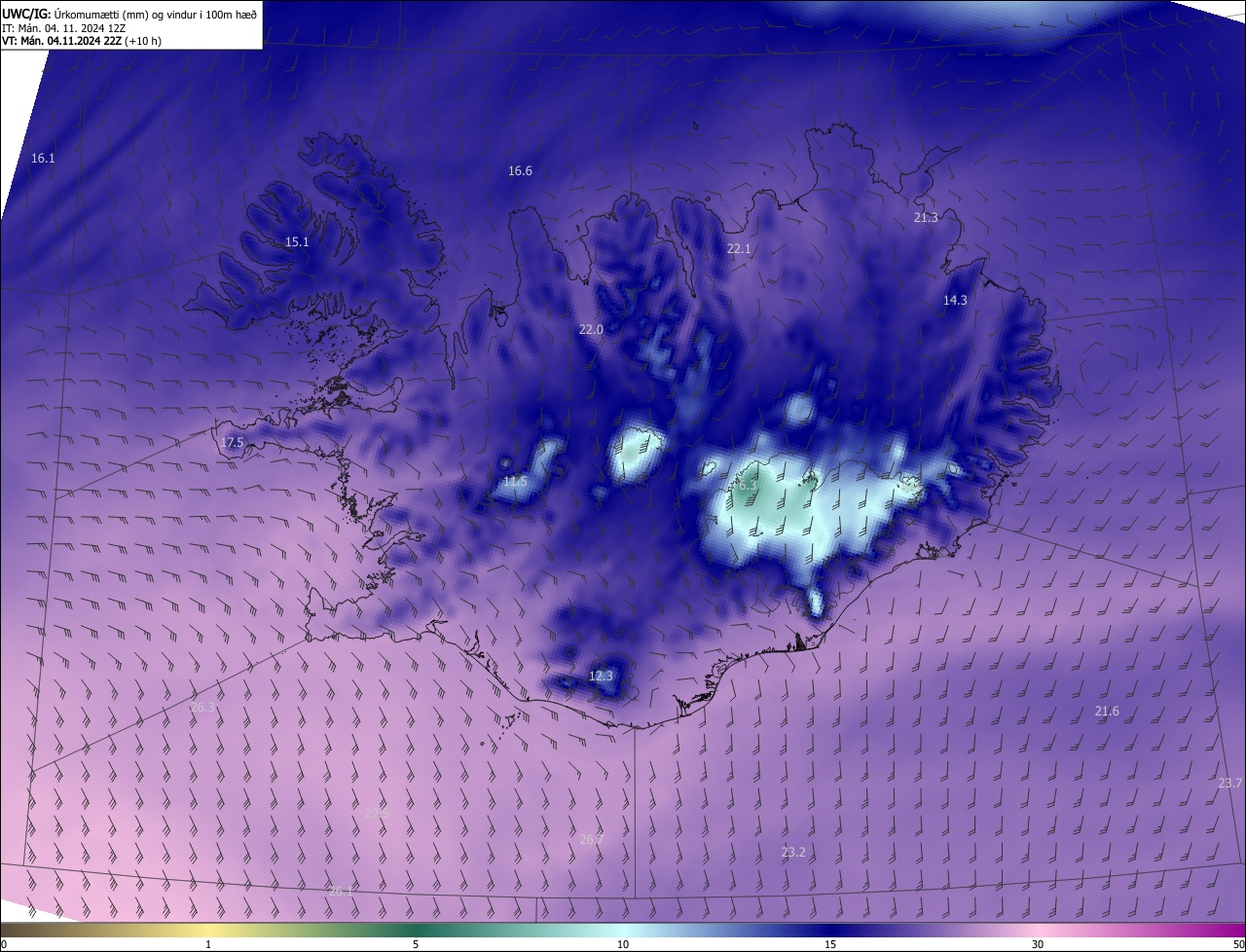This screenshot has height=952, width=1246.
Task: Click the 17.5 value off the west coast
Action: (x=232, y=443)
